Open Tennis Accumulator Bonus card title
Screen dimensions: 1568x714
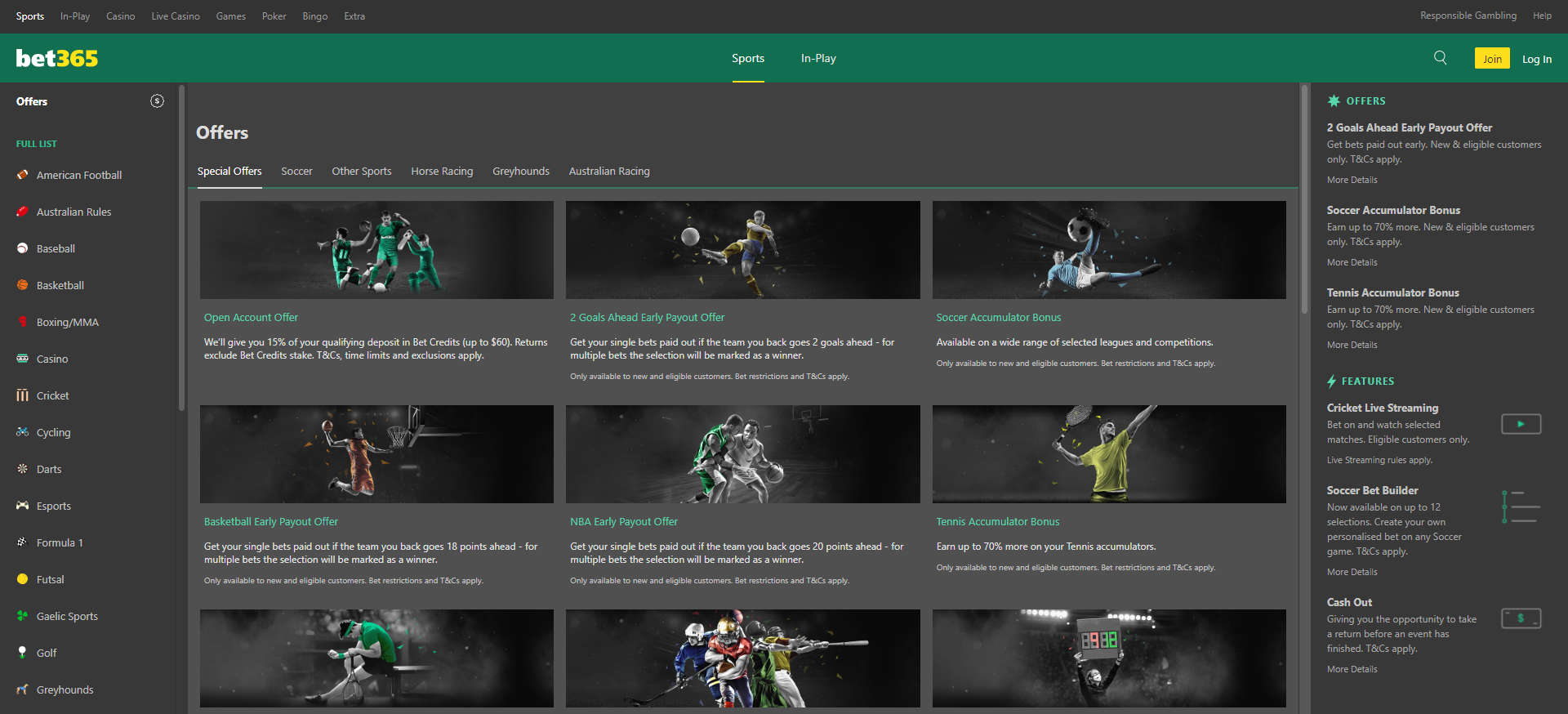998,522
